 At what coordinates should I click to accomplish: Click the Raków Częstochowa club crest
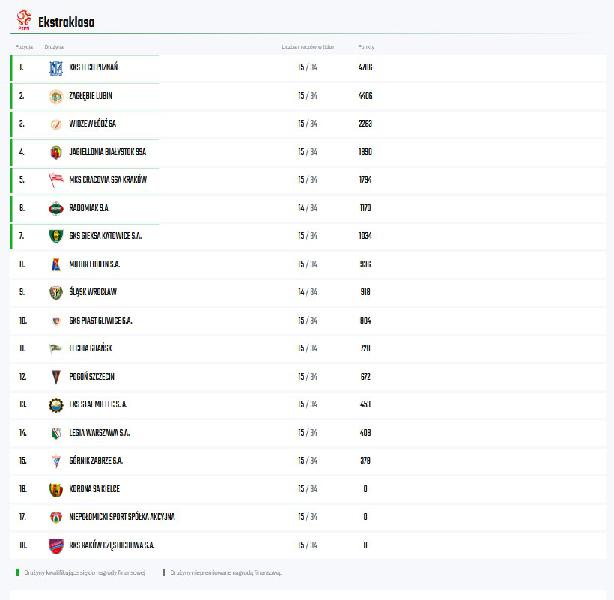coord(56,545)
